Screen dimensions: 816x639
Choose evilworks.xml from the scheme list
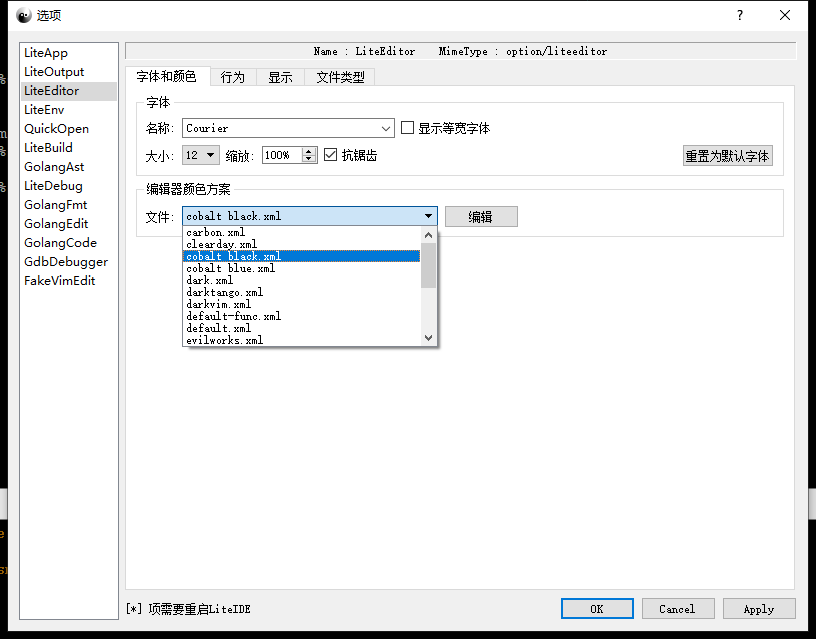[301, 340]
